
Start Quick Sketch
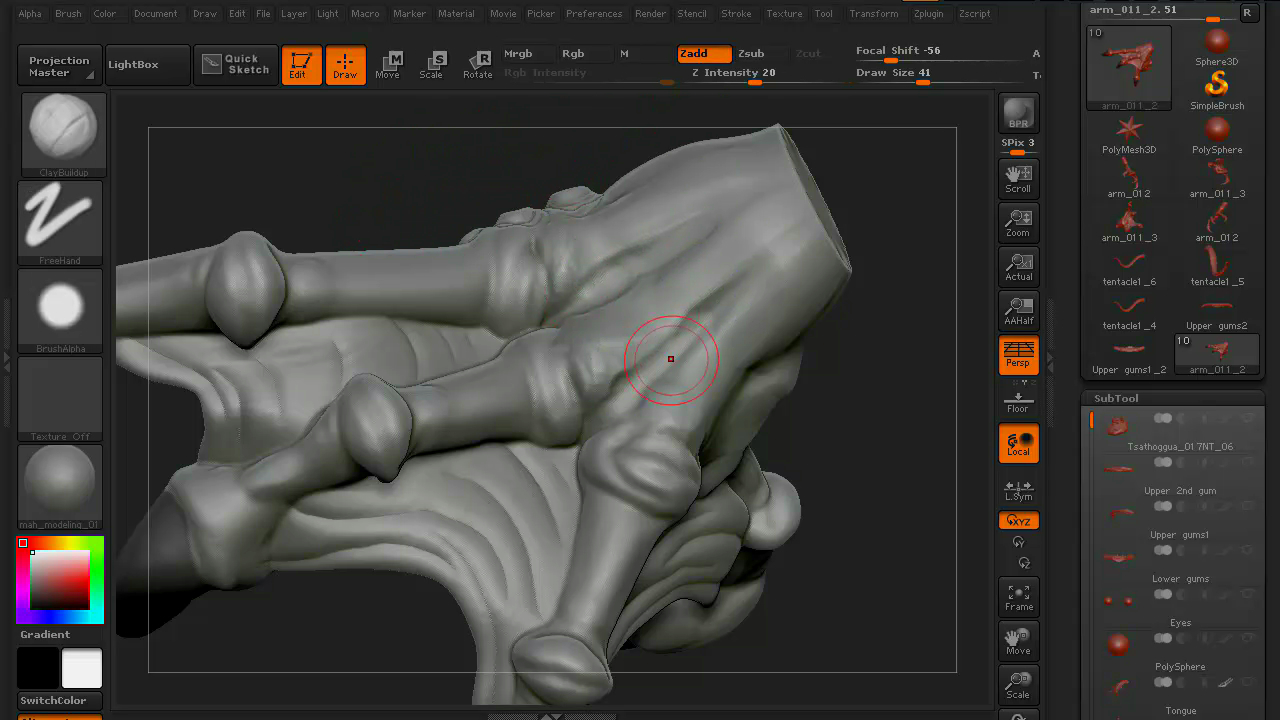click(x=236, y=65)
